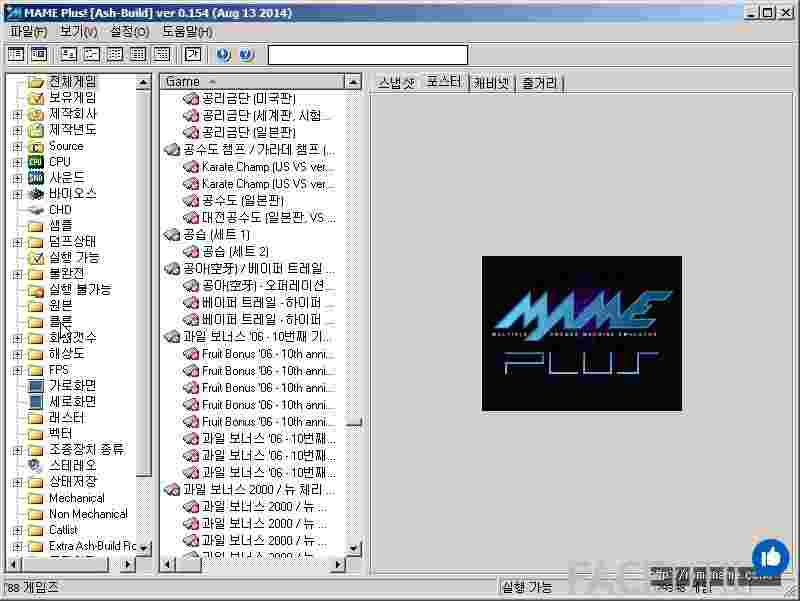800x601 pixels.
Task: Click the icon beside 제작년도
Action: [36, 130]
